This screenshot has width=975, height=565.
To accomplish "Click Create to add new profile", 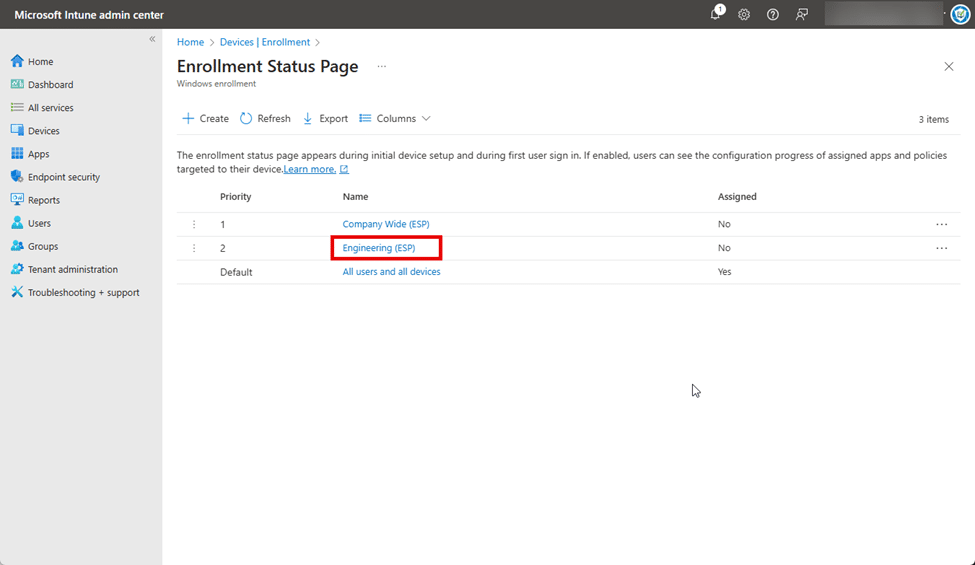I will pos(205,118).
